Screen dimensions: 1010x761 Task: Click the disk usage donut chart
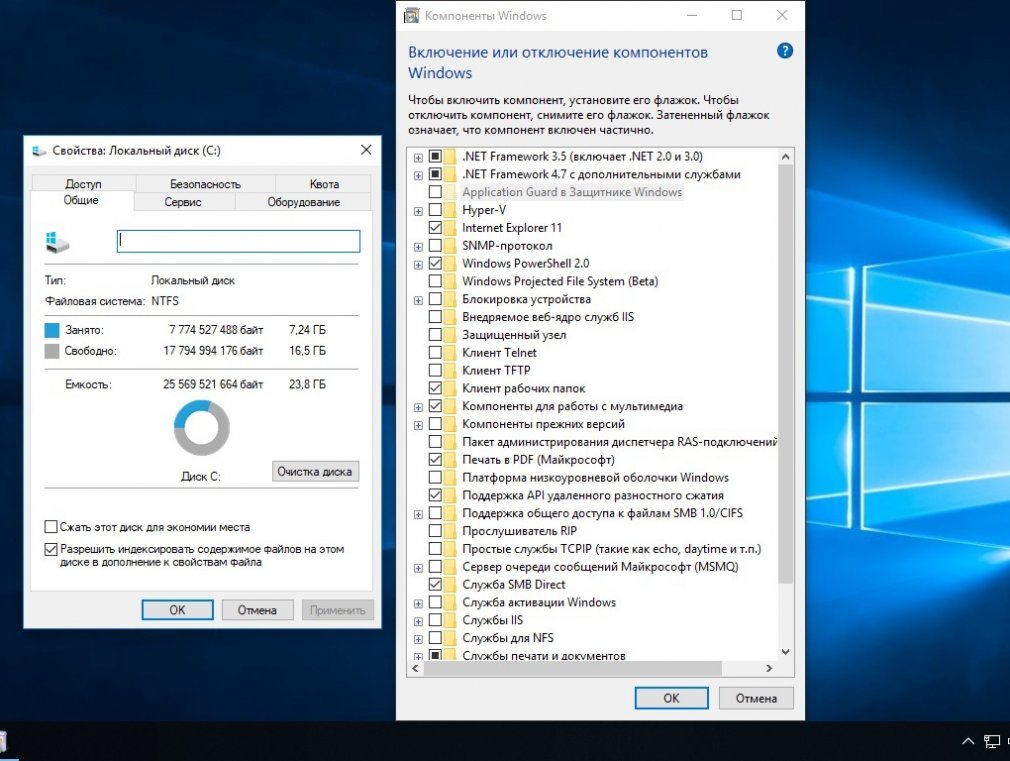[202, 428]
